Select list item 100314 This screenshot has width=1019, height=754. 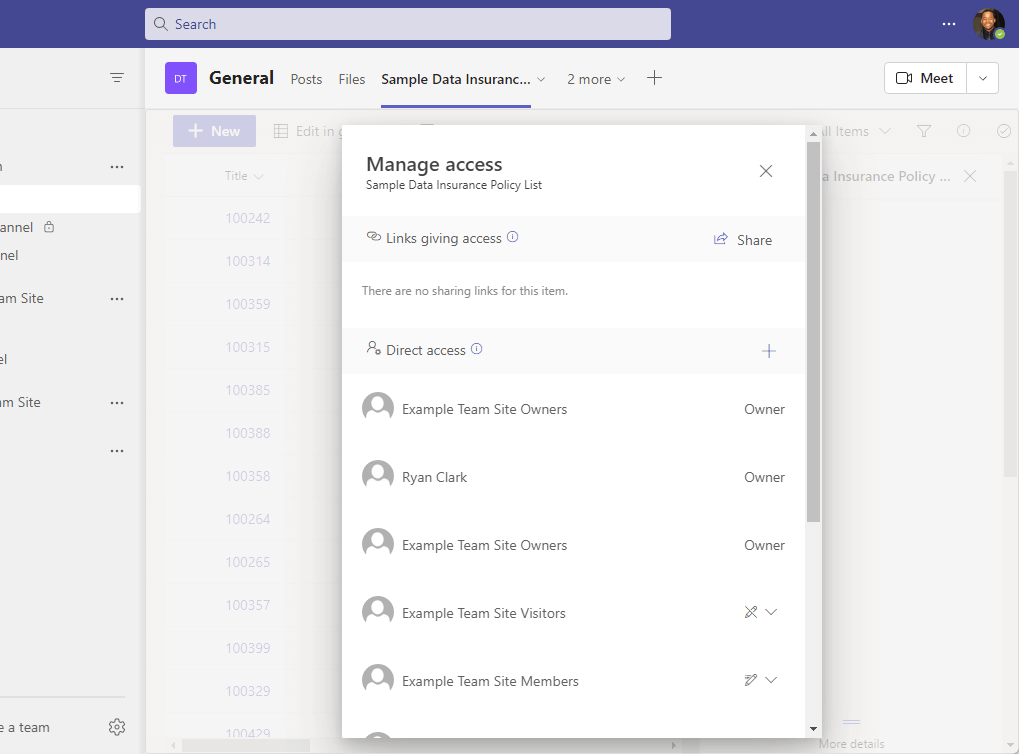click(x=248, y=261)
